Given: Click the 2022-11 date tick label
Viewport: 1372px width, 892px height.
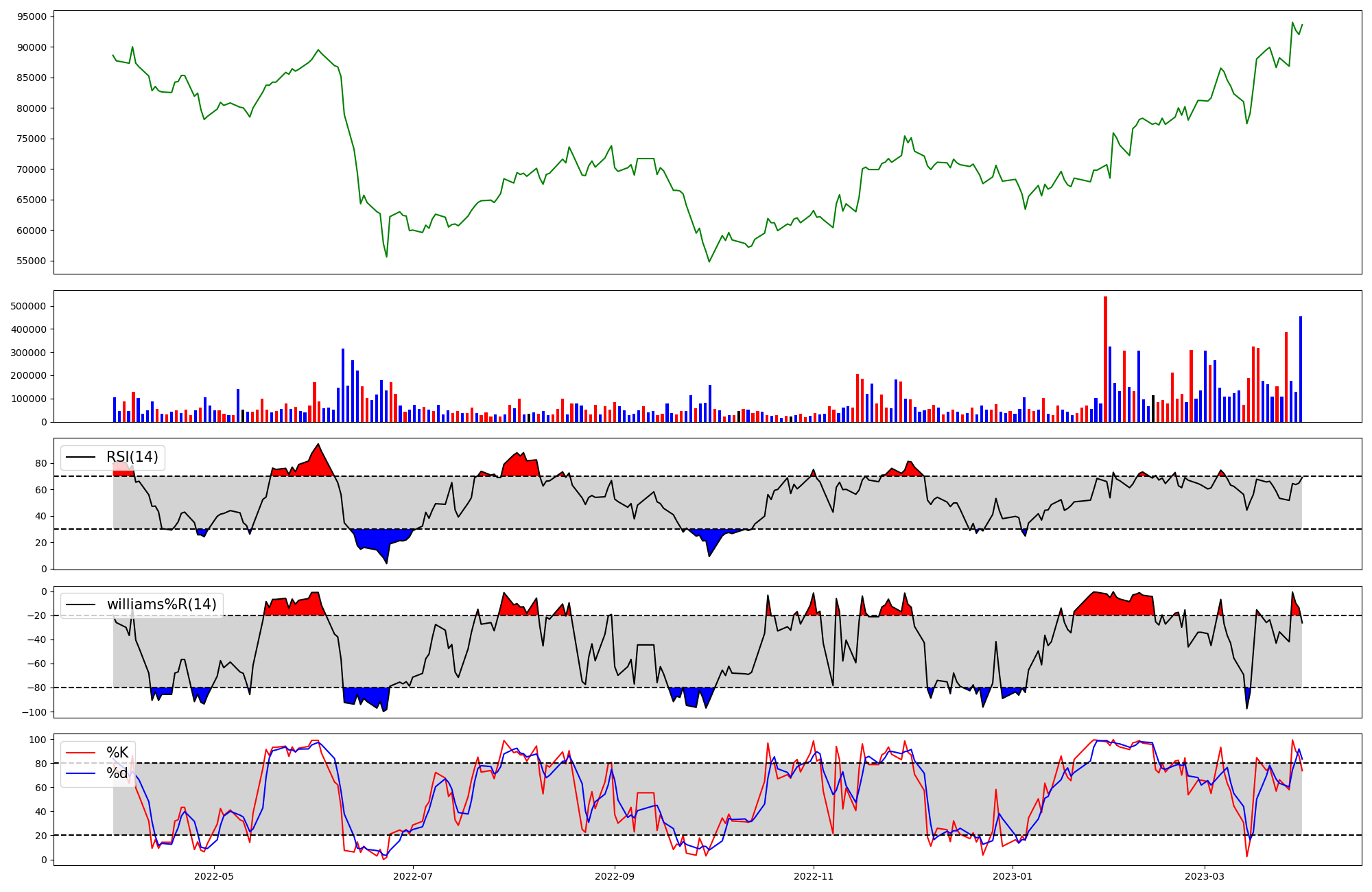Looking at the screenshot, I should tap(814, 876).
